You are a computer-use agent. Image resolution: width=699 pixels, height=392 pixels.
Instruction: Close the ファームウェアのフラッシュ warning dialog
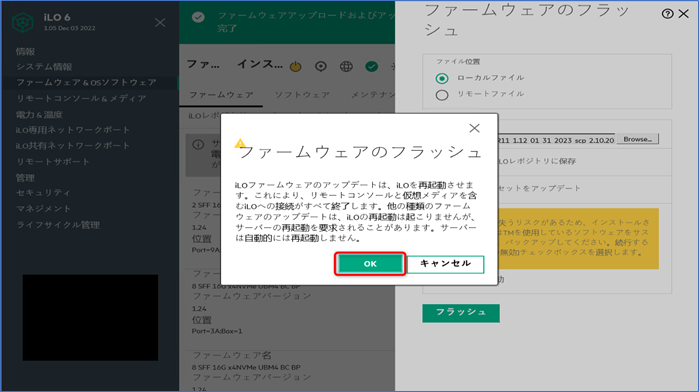click(x=474, y=128)
